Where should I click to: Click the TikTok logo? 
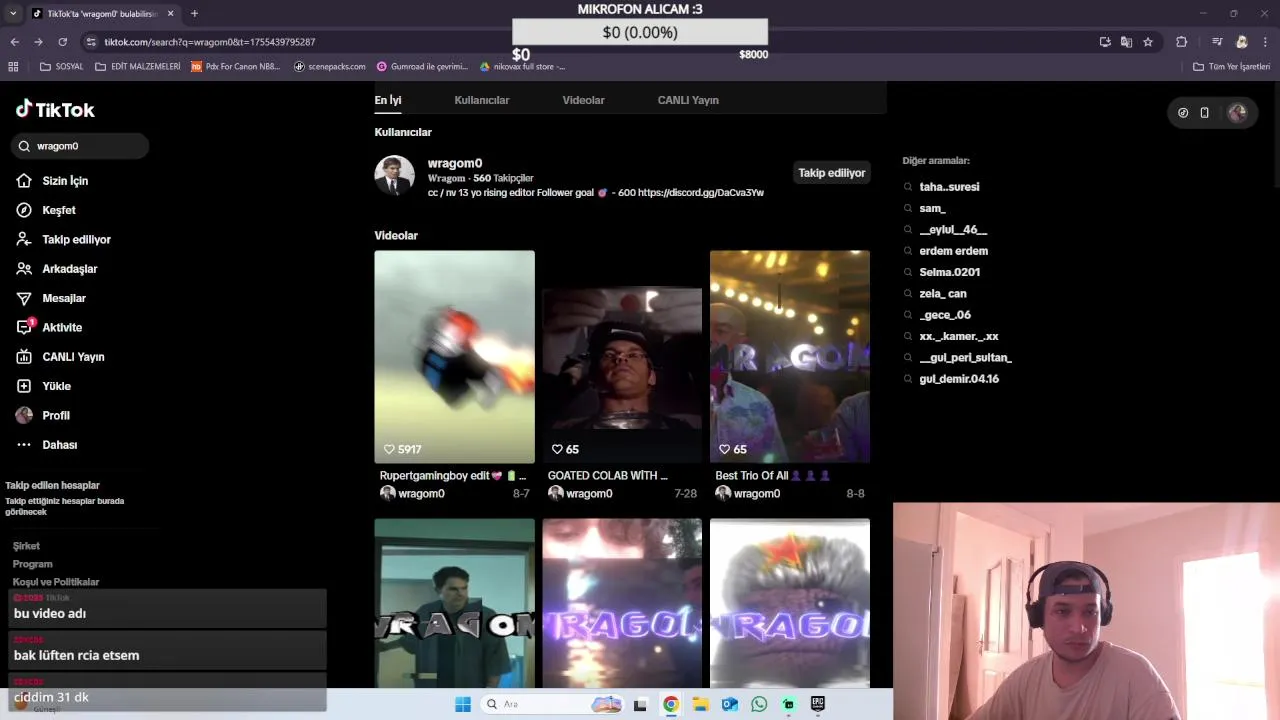55,109
